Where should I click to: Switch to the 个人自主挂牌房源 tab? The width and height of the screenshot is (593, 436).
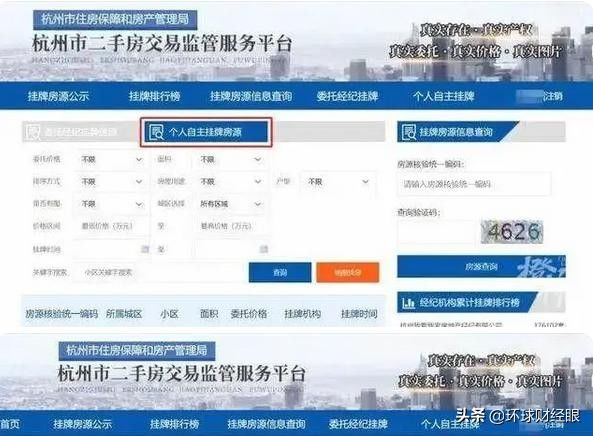point(206,132)
